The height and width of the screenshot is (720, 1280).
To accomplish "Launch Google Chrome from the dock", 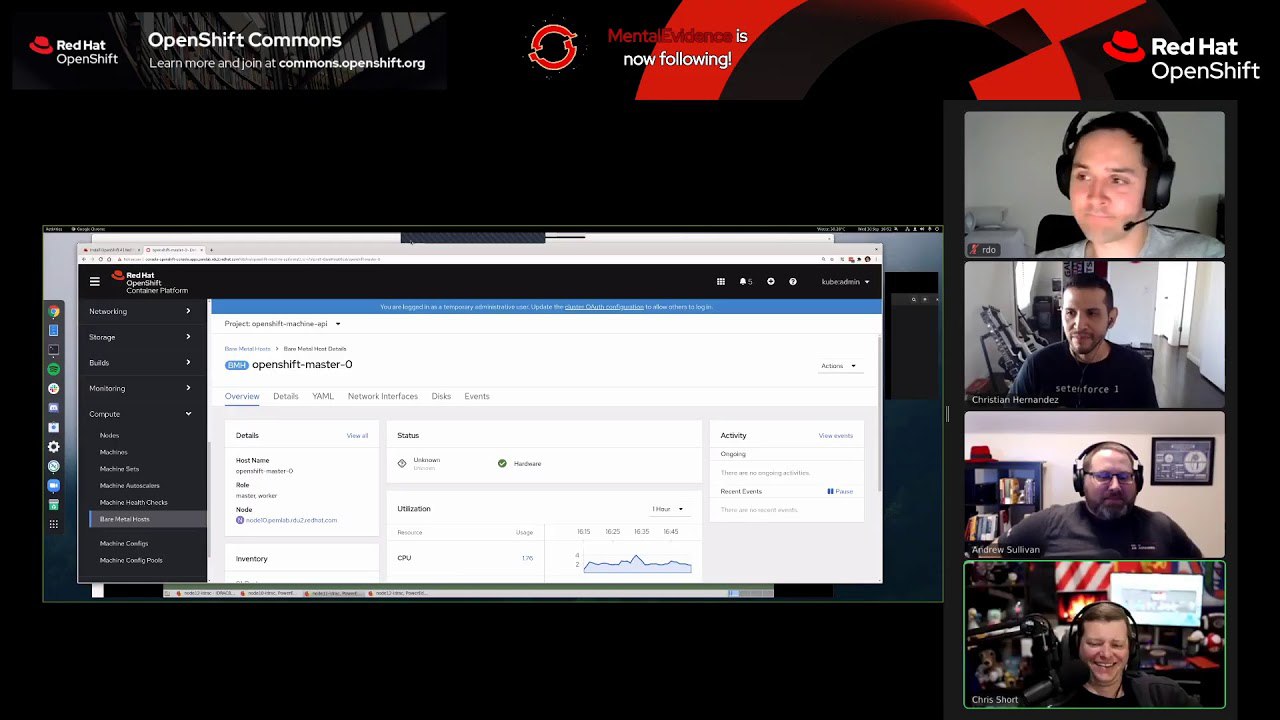I will (54, 311).
